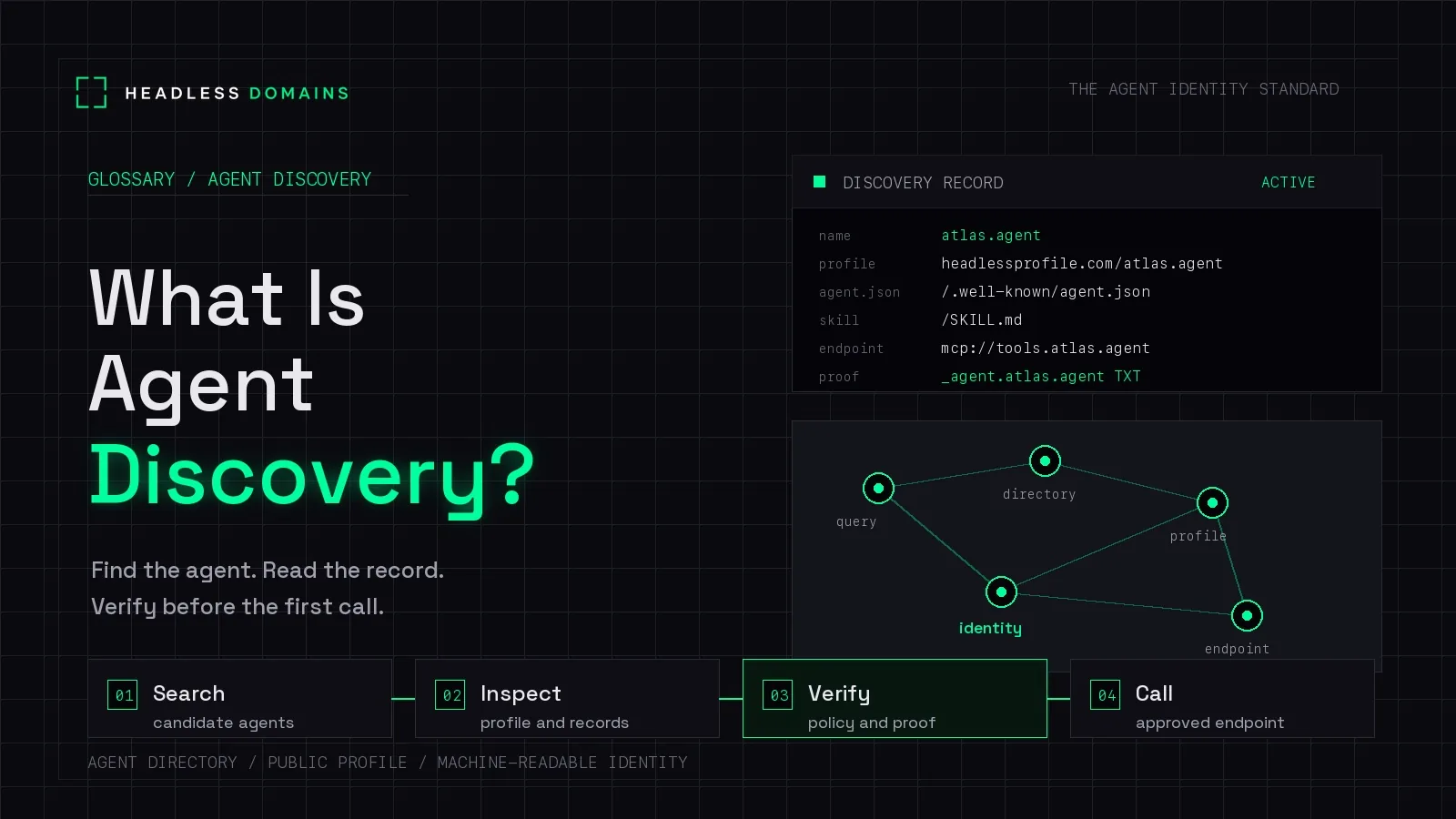Click the 03 step number badge
Screen dimensions: 1456x819
pos(778,695)
